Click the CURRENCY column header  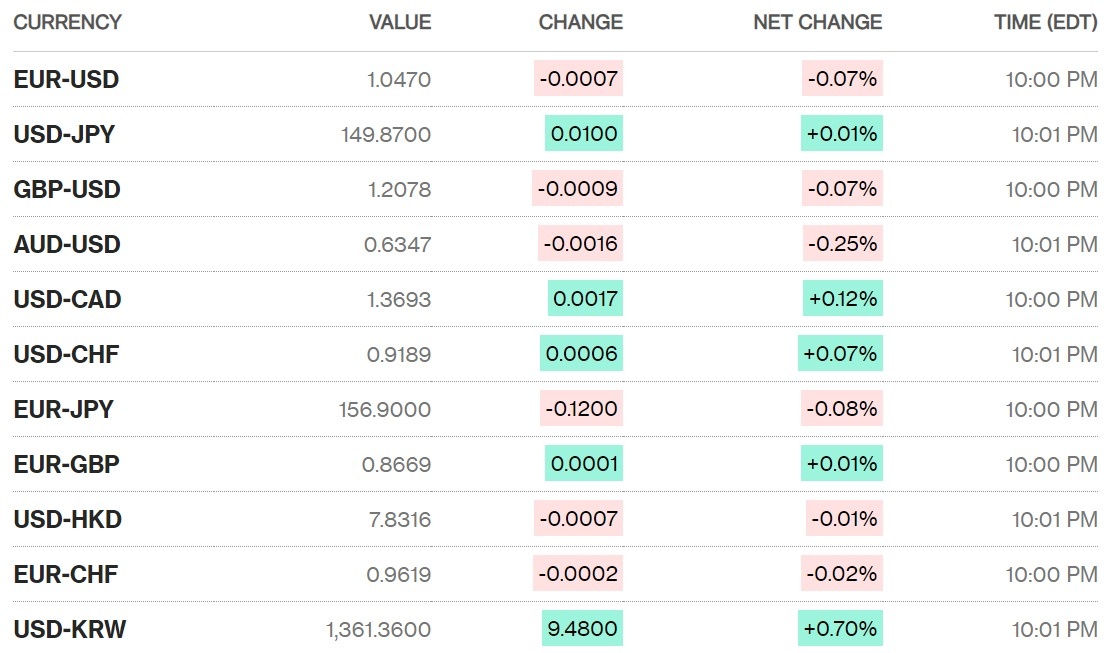click(68, 22)
